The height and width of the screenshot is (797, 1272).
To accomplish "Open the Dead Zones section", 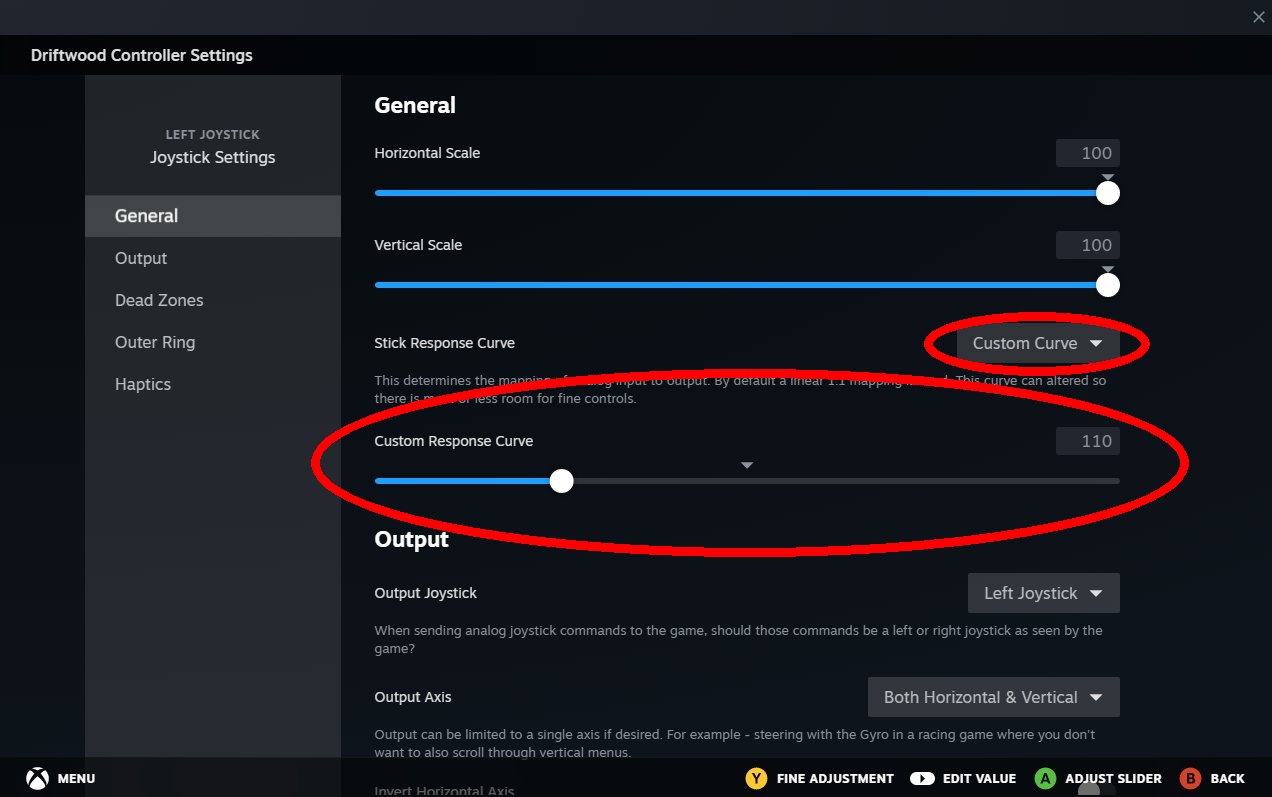I will [159, 300].
